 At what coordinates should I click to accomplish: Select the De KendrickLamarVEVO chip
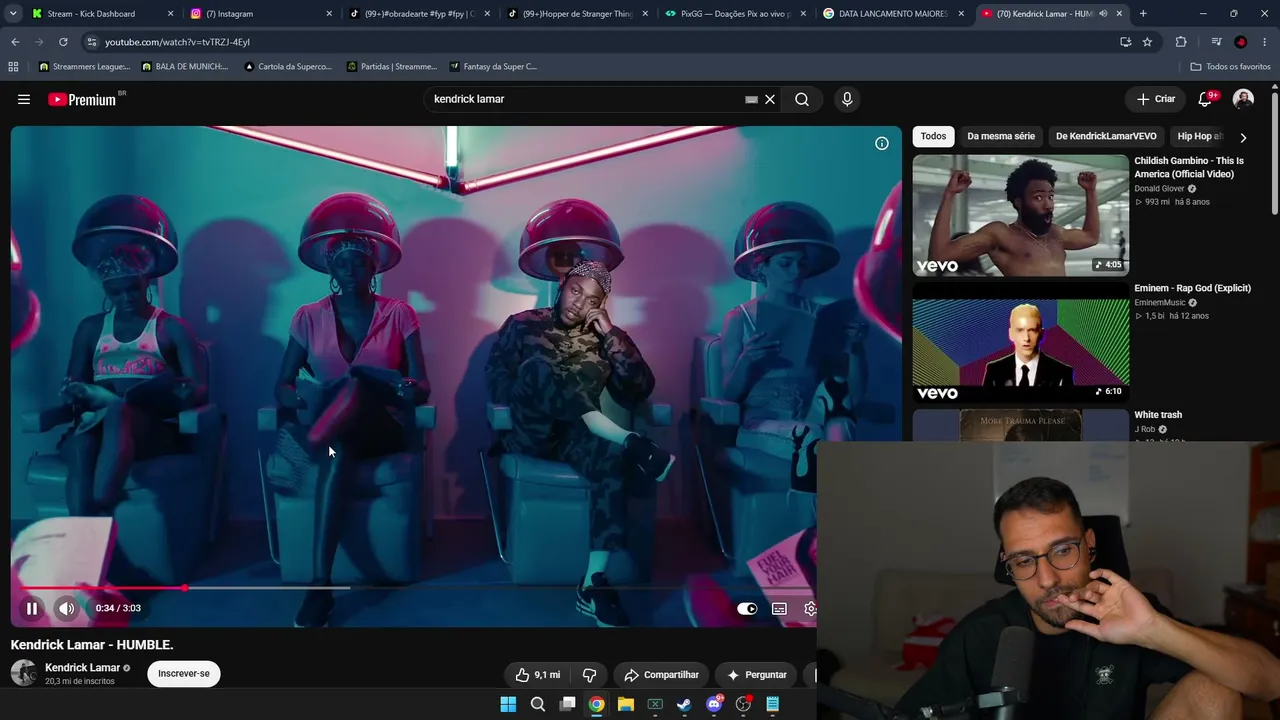pyautogui.click(x=1106, y=136)
